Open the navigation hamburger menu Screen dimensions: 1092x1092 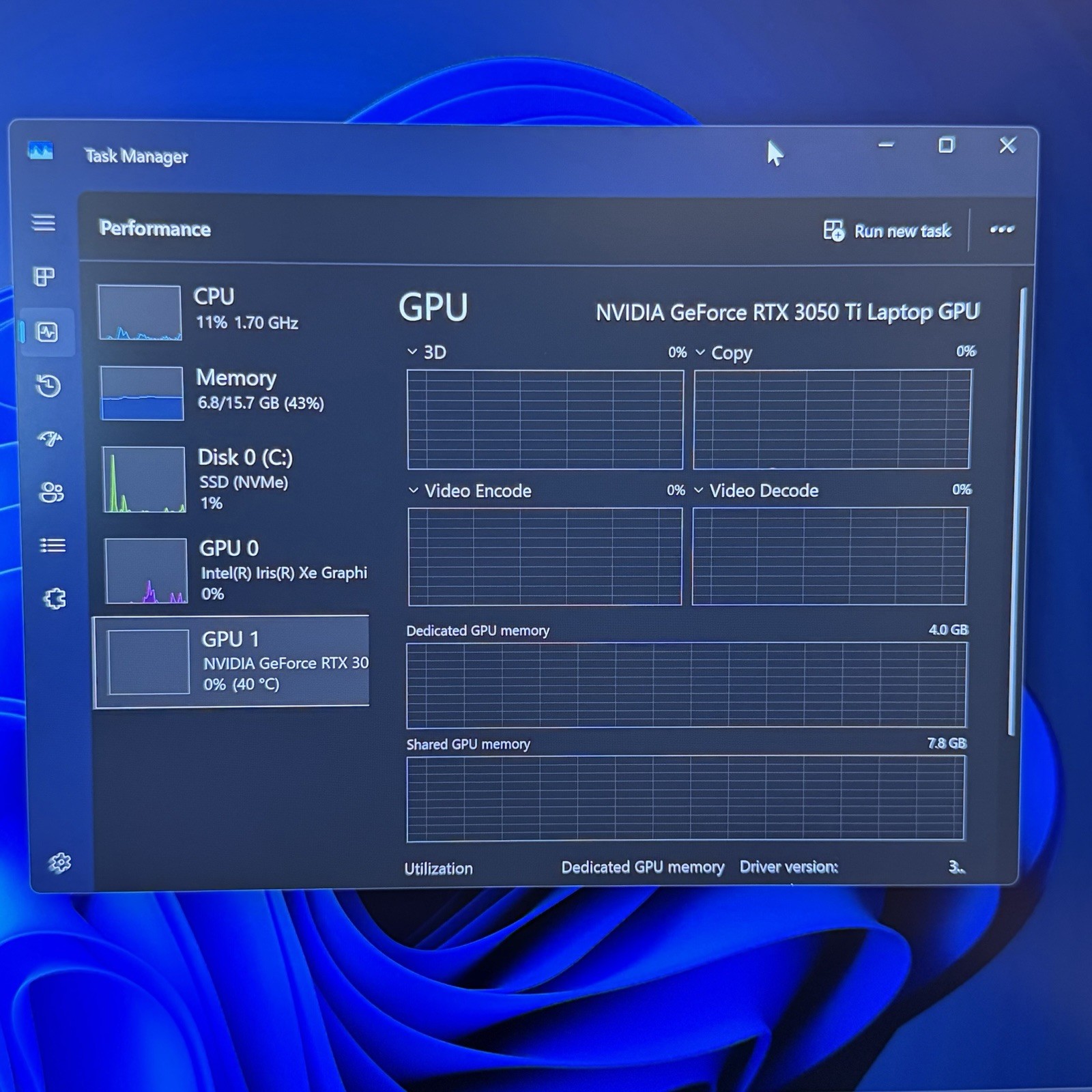pos(43,223)
